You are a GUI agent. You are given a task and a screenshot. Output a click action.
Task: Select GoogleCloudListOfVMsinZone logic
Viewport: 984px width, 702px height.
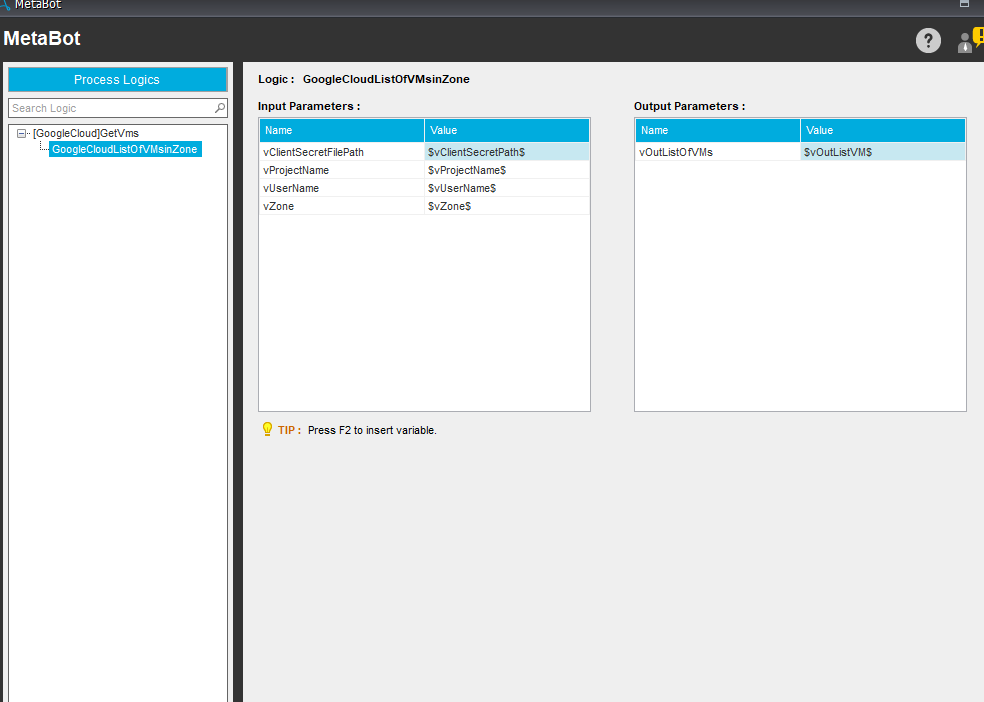[x=125, y=149]
